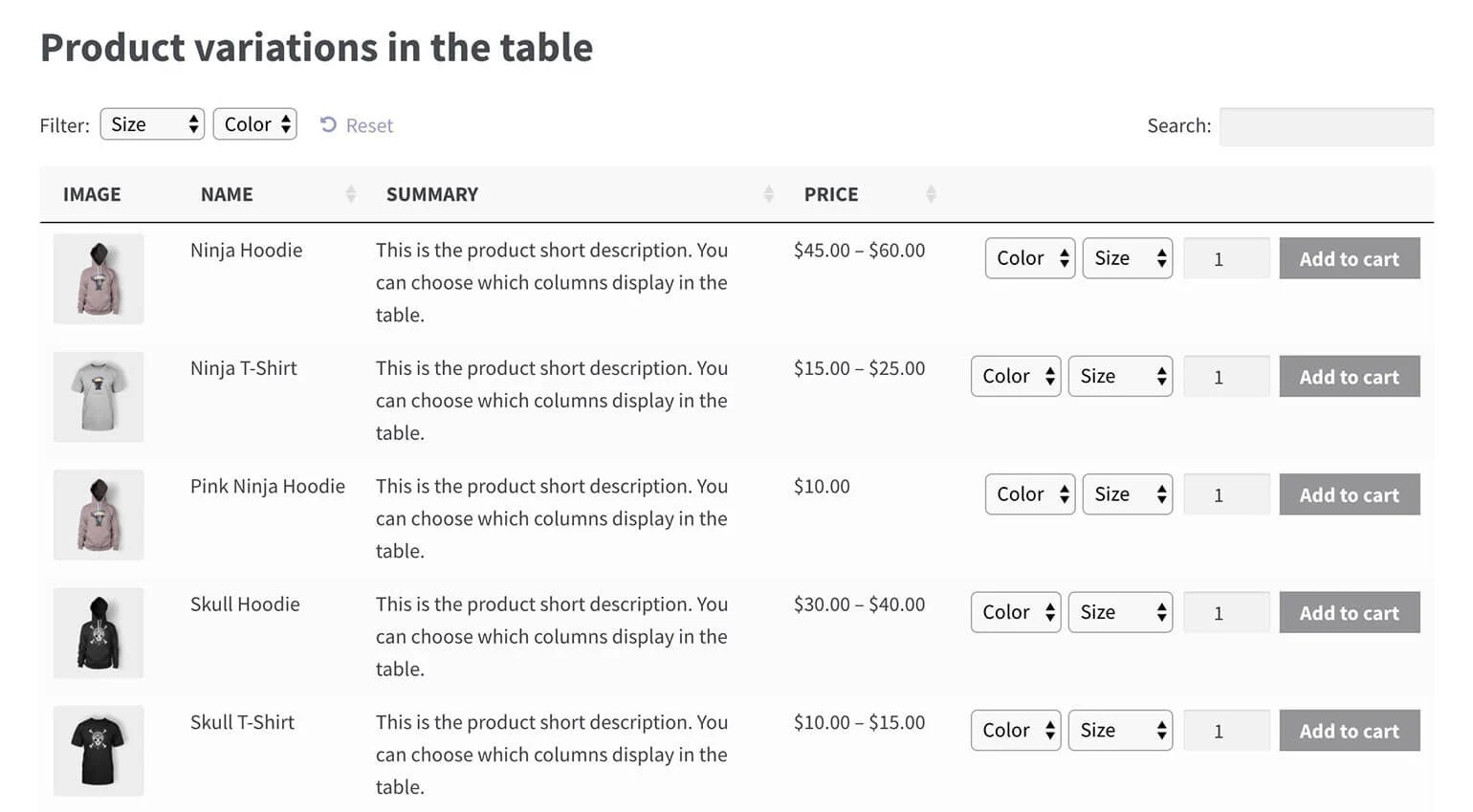Open the Pink Ninja Hoodie product name link
Image resolution: width=1473 pixels, height=812 pixels.
pyautogui.click(x=267, y=486)
